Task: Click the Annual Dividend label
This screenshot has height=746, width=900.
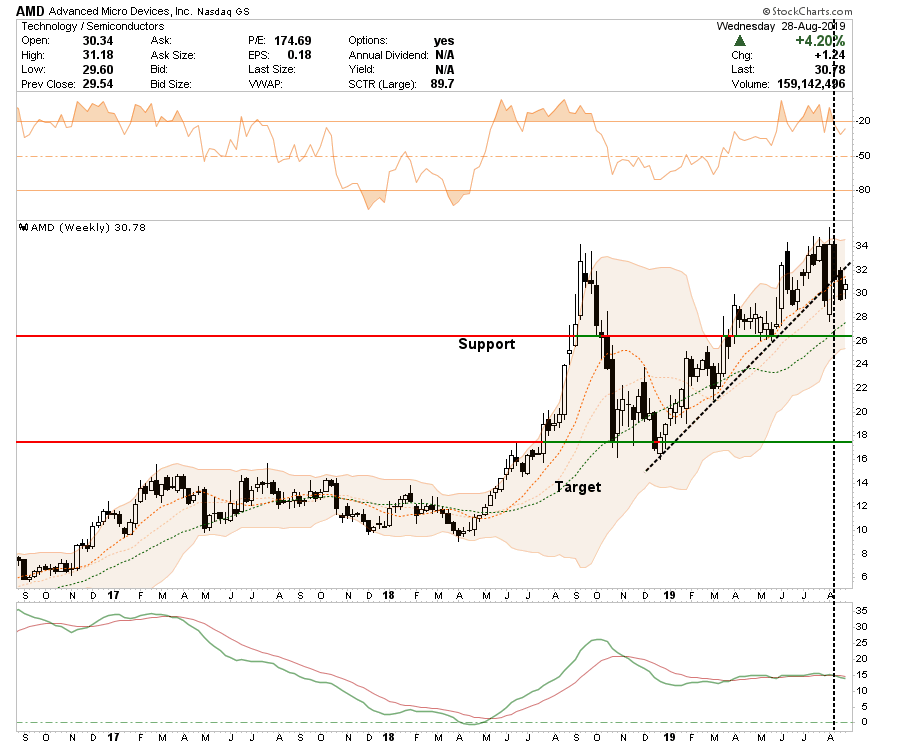Action: click(x=388, y=55)
